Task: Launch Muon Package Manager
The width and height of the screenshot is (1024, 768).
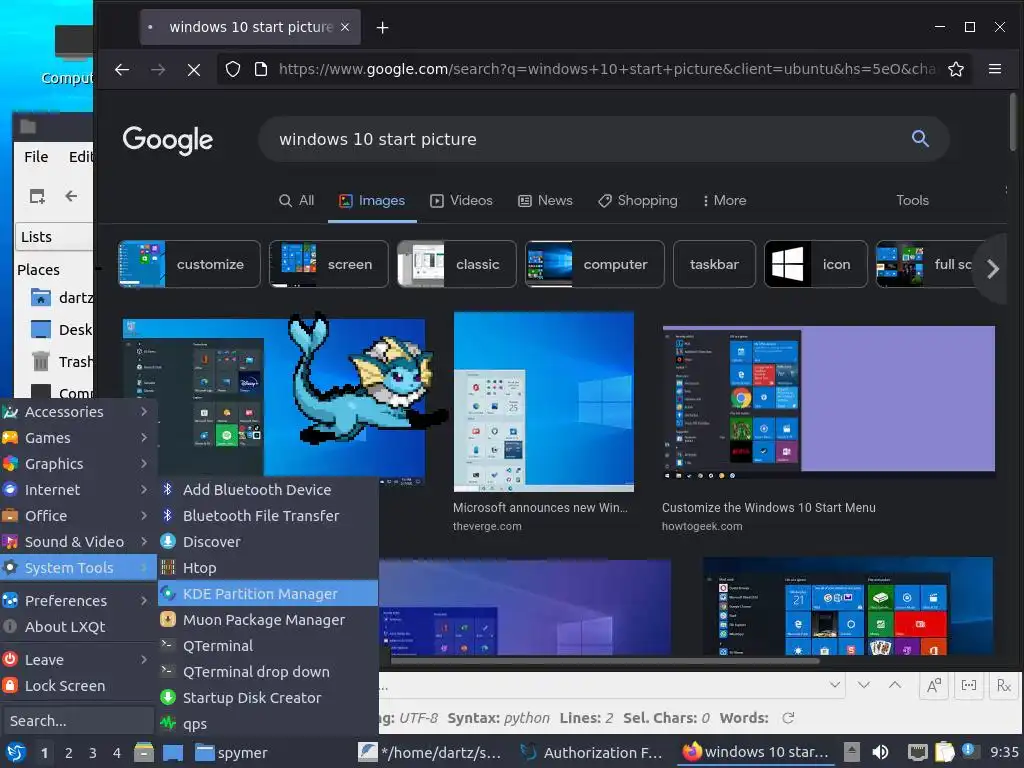Action: point(268,620)
